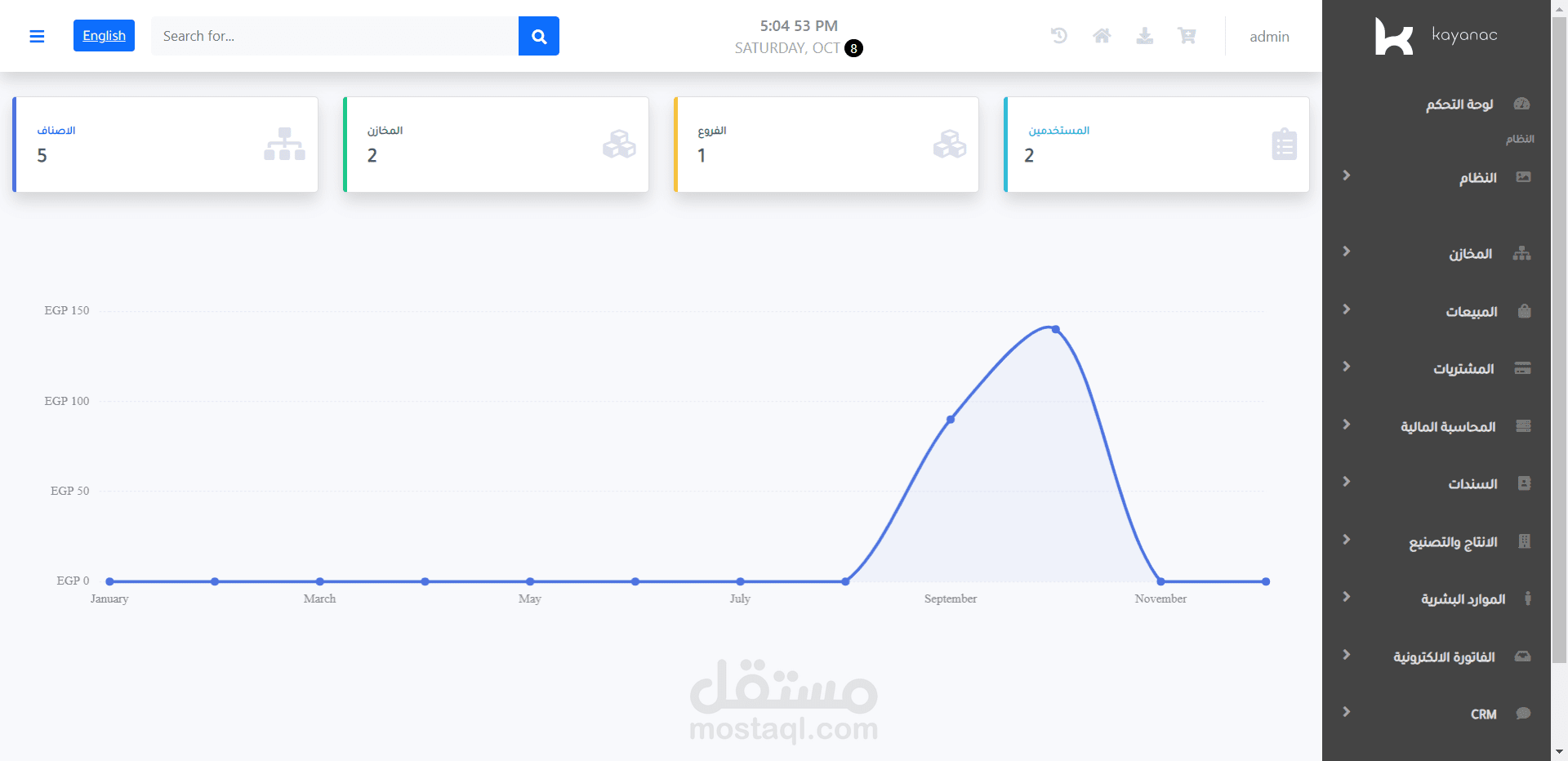Expand the المبيعات sidebar chevron
This screenshot has width=1568, height=761.
[1347, 309]
